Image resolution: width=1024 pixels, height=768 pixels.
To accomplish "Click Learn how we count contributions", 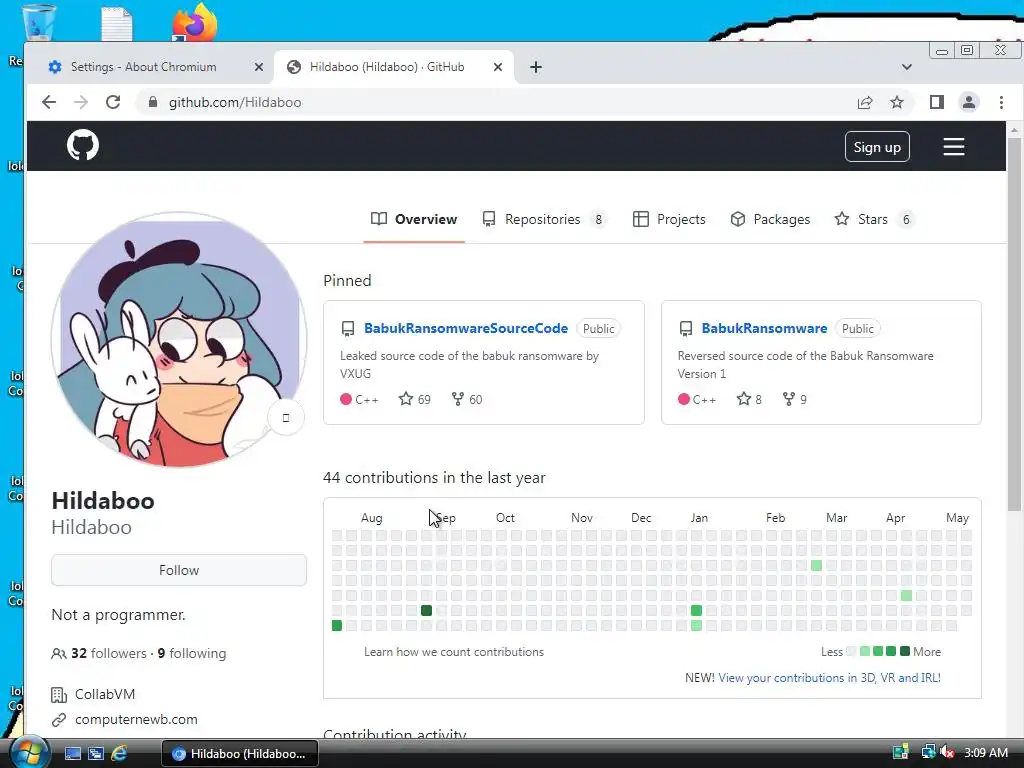I will tap(454, 652).
